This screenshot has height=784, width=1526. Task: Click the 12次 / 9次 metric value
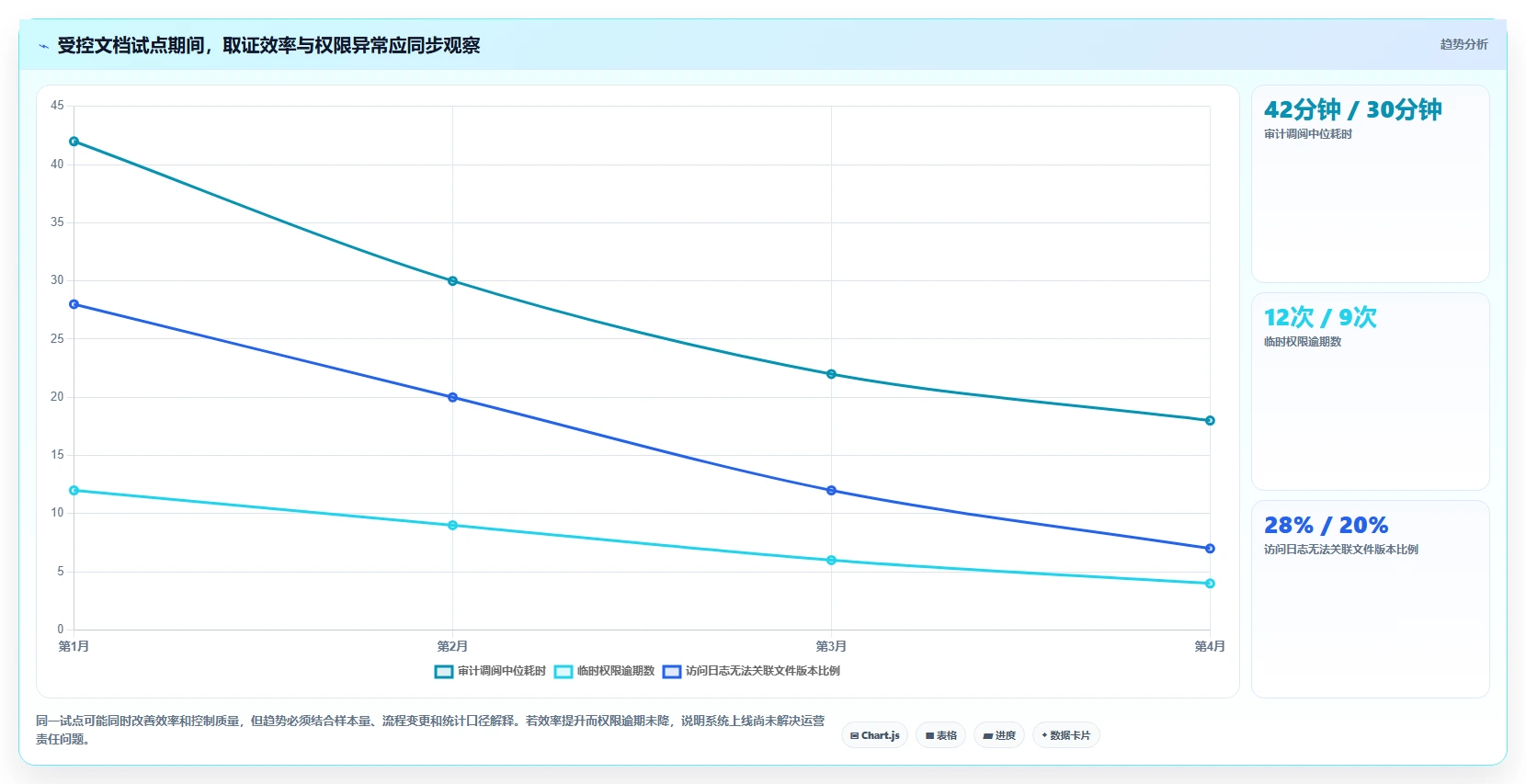coord(1320,318)
